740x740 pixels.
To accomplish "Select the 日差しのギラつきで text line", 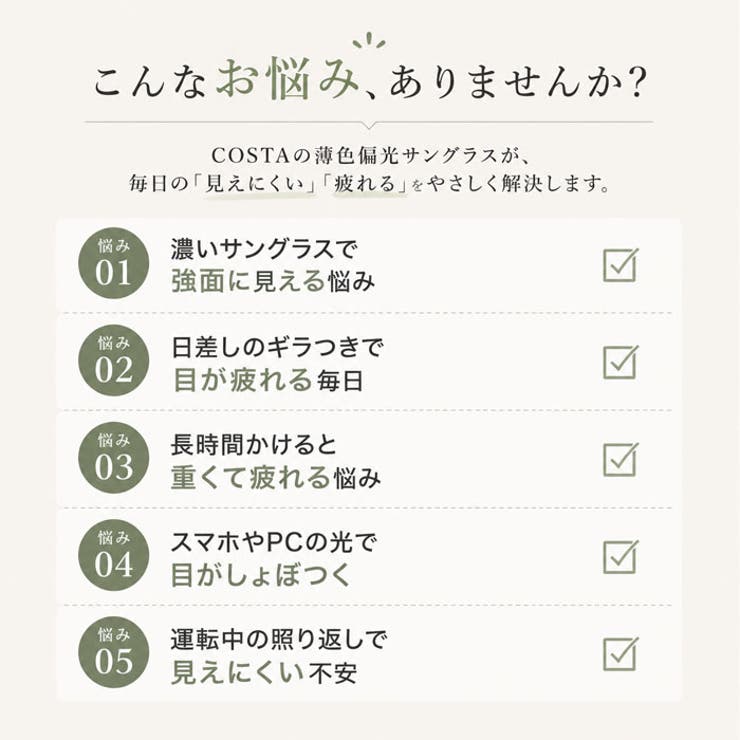I will (278, 347).
